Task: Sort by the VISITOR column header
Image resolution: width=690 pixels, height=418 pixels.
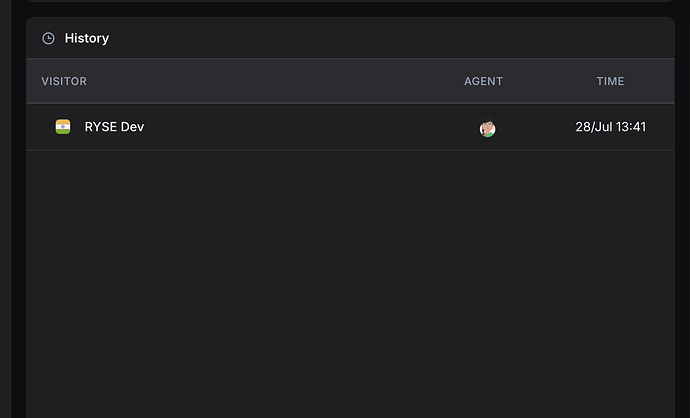Action: [64, 81]
